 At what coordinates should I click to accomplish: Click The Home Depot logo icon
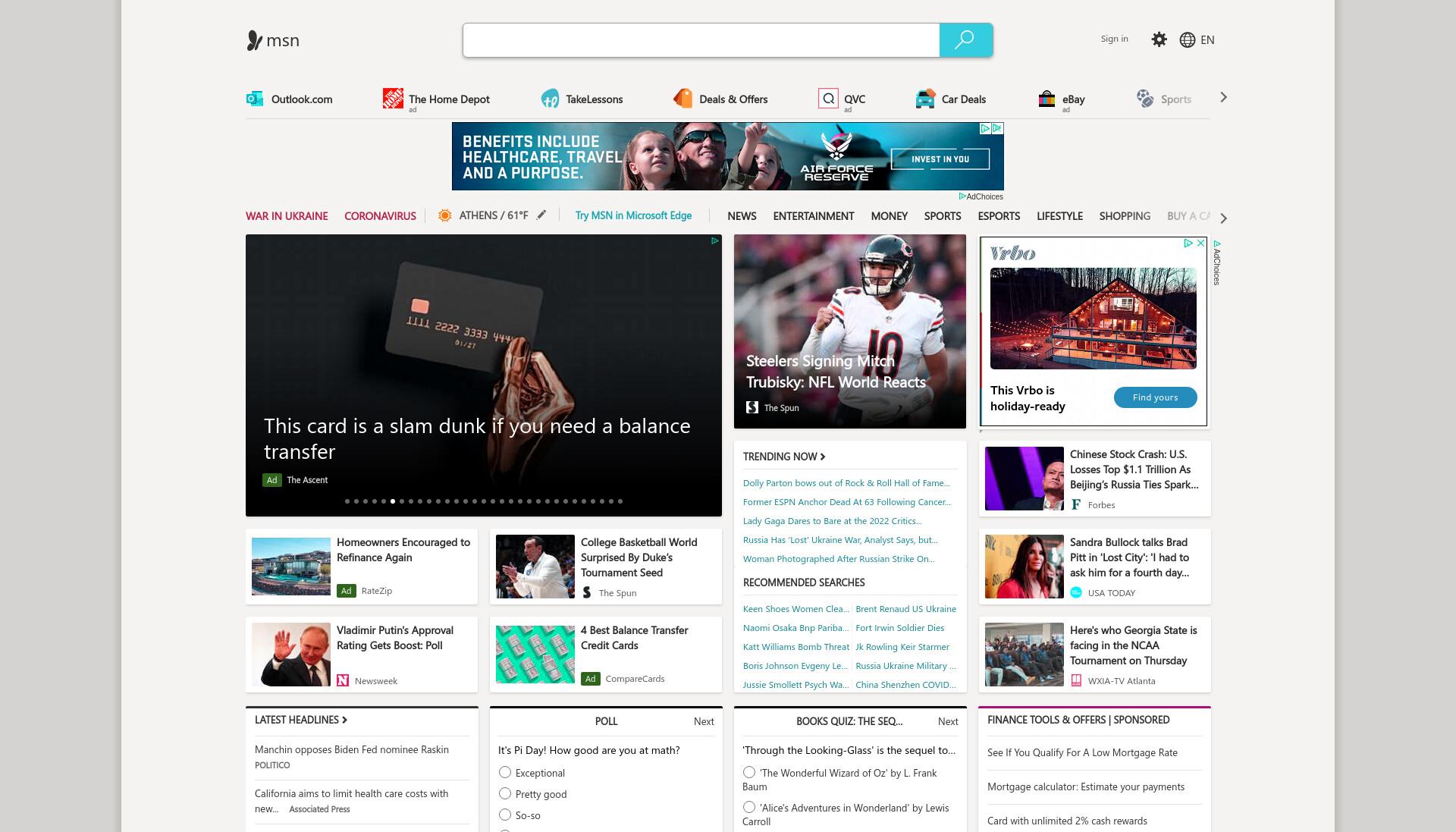393,99
